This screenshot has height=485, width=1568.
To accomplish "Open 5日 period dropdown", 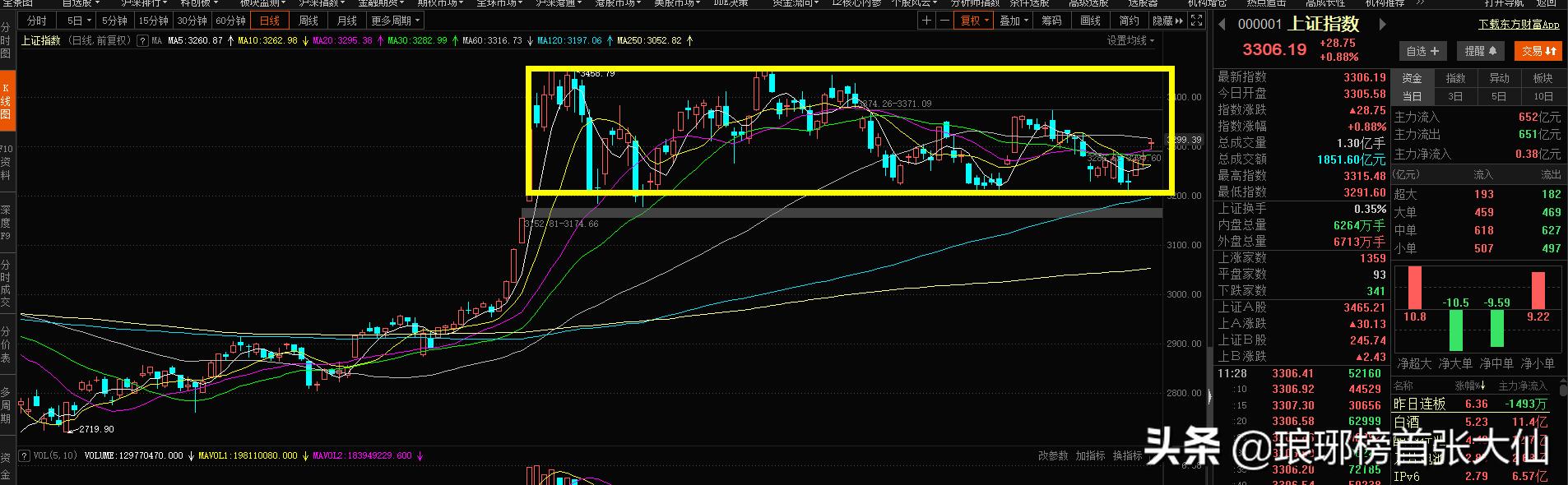I will [x=77, y=21].
